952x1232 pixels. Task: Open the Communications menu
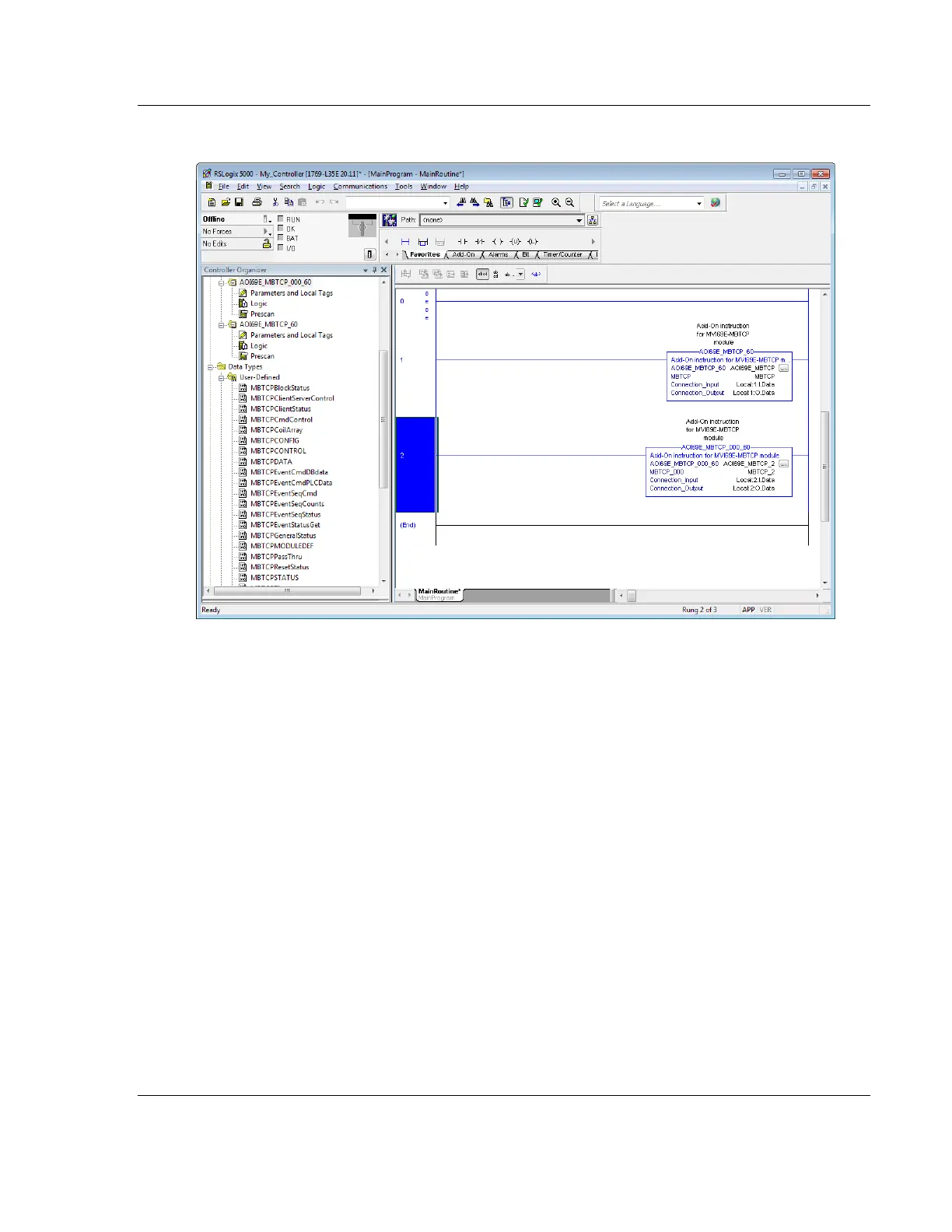click(360, 187)
